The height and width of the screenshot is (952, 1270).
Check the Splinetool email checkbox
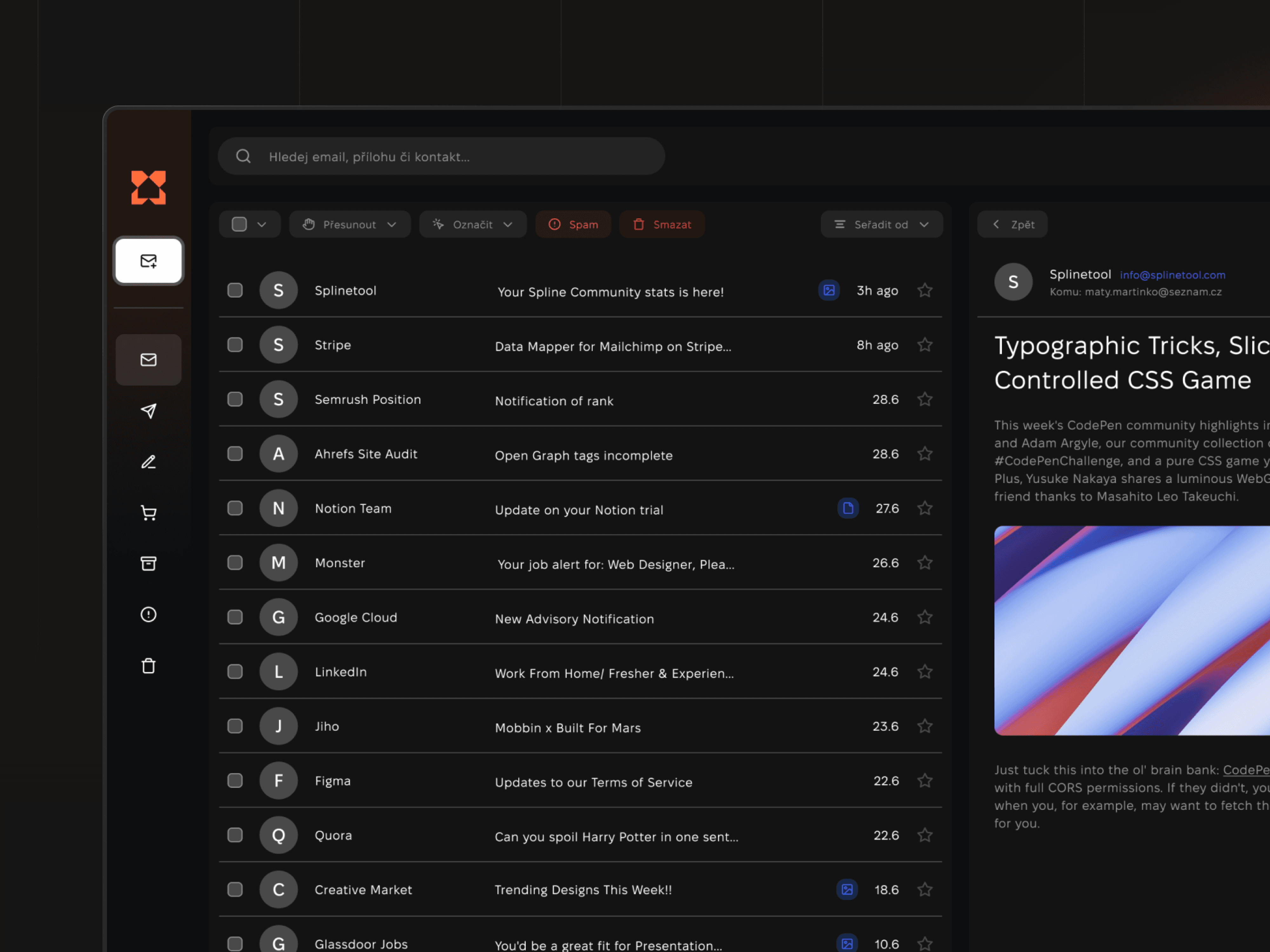pyautogui.click(x=235, y=290)
